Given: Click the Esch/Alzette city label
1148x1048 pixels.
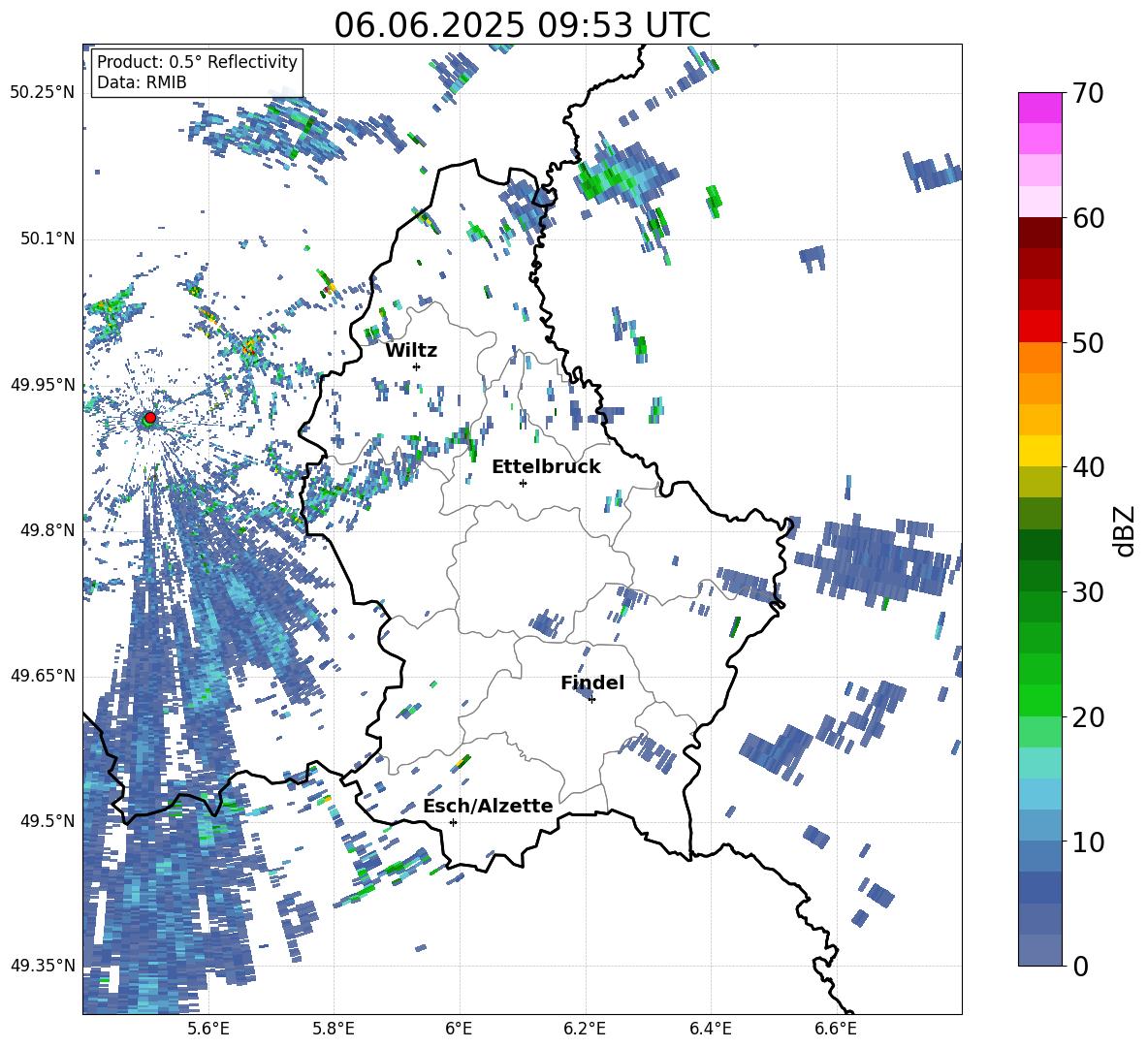Looking at the screenshot, I should [x=488, y=806].
